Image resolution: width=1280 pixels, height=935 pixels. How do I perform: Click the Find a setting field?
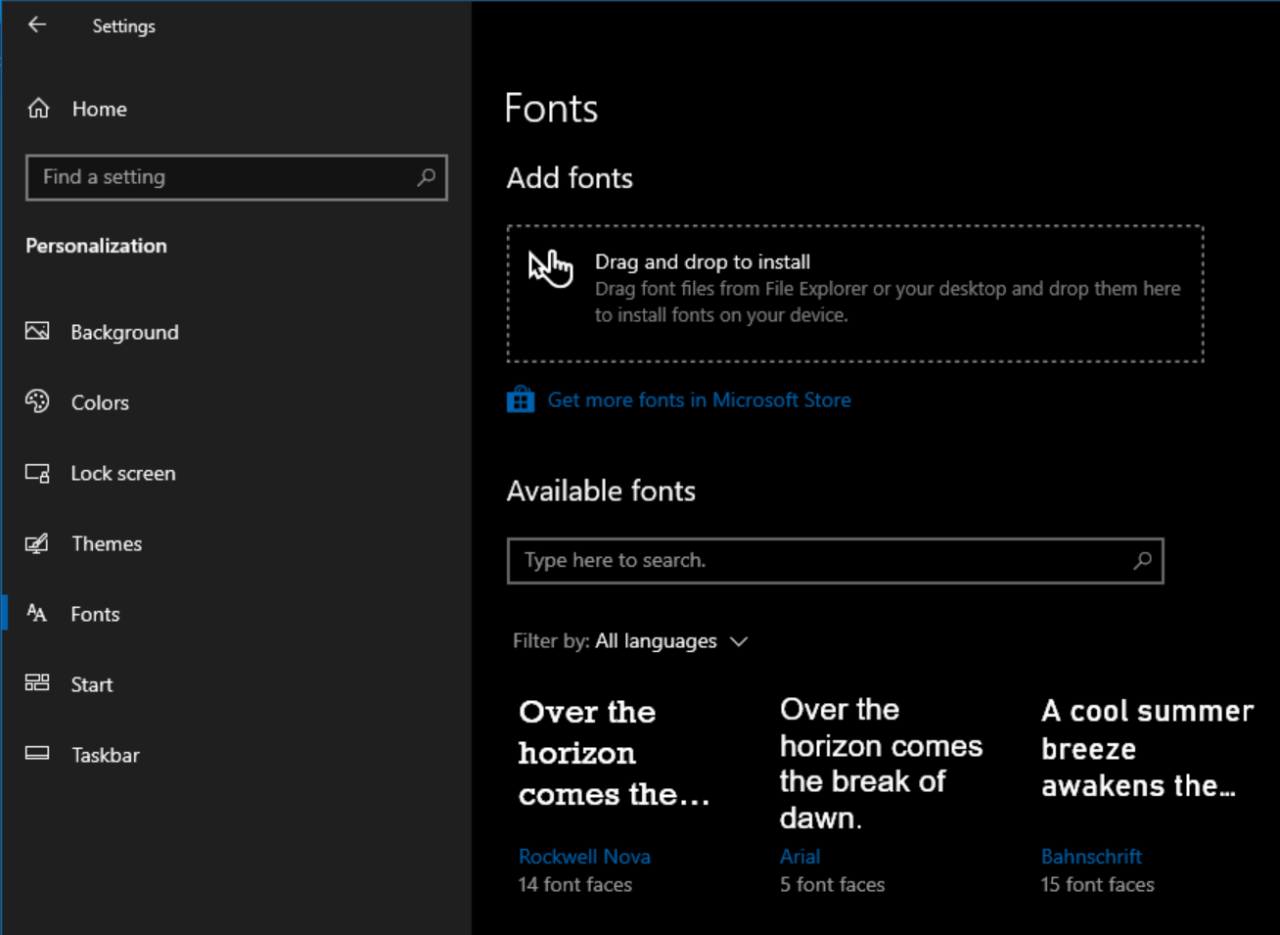click(236, 177)
